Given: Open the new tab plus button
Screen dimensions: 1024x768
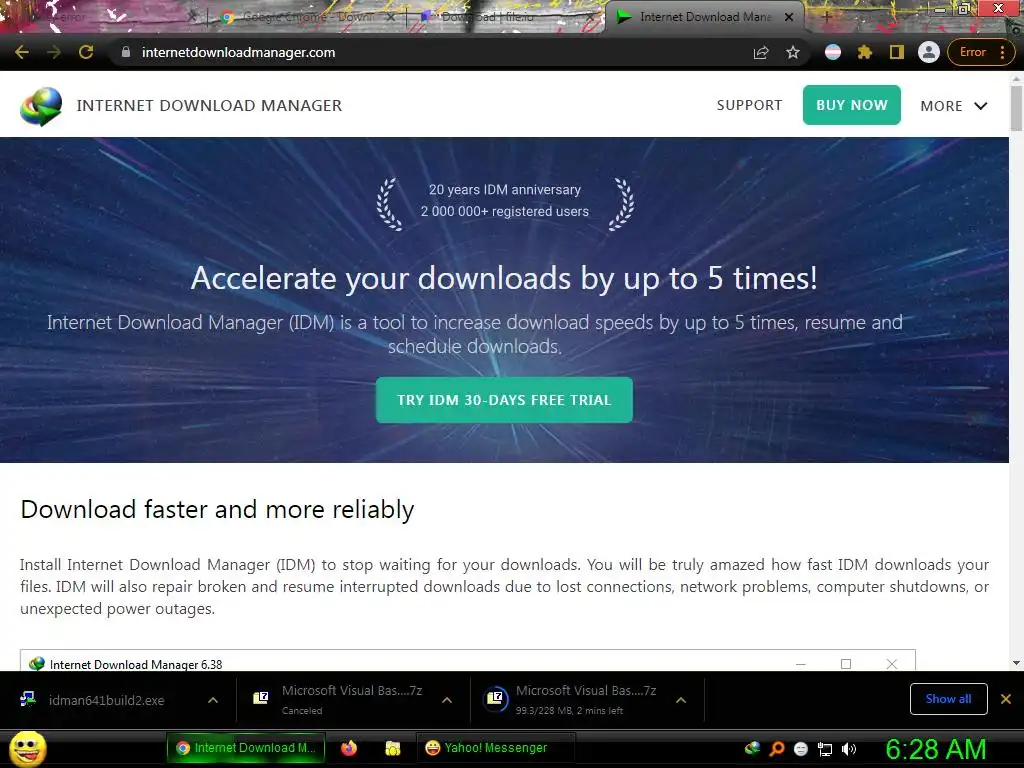Looking at the screenshot, I should coord(826,18).
